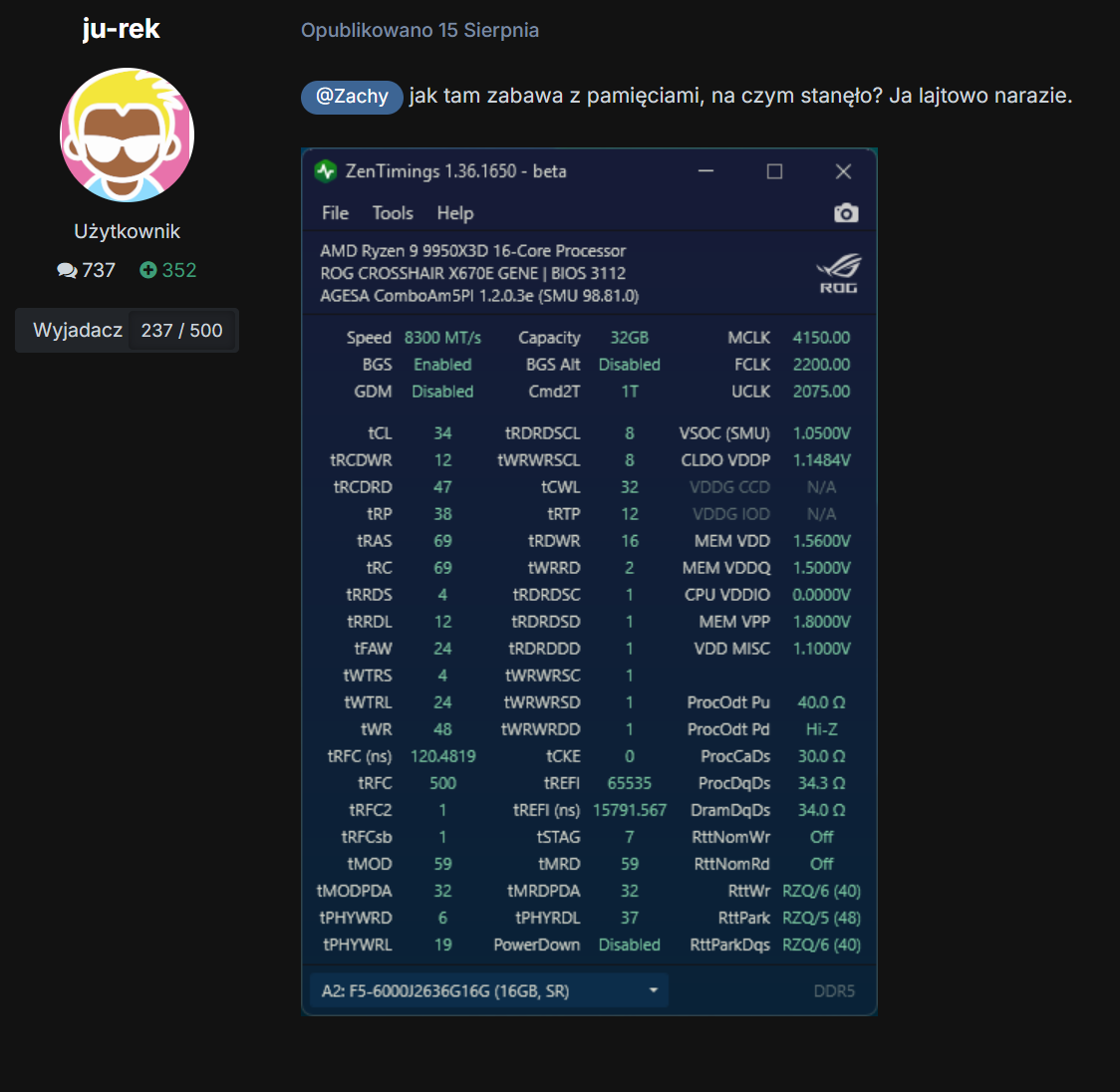
Task: Click the camera screenshot icon in ZenTimings
Action: [x=846, y=213]
